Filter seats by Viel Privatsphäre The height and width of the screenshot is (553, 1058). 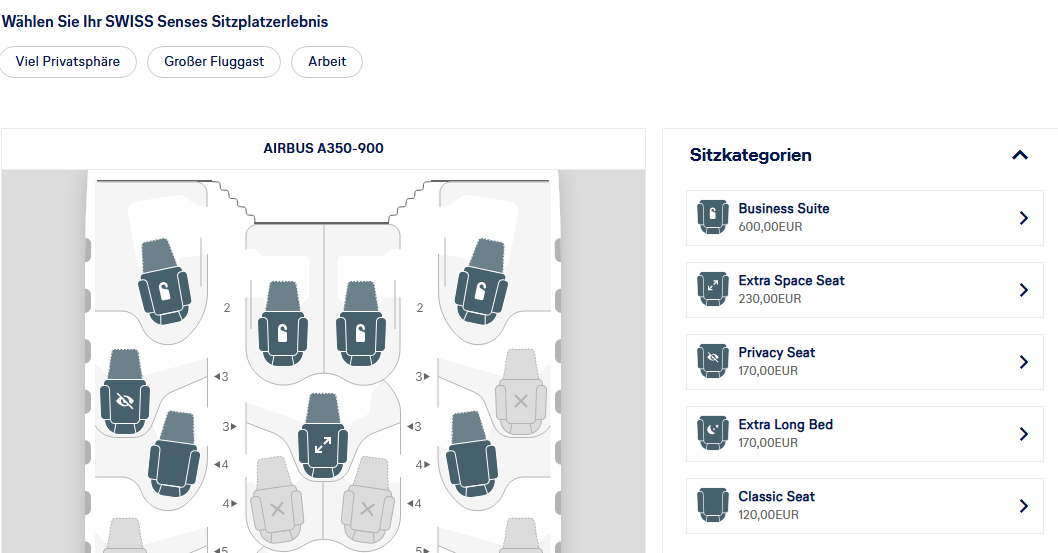67,61
